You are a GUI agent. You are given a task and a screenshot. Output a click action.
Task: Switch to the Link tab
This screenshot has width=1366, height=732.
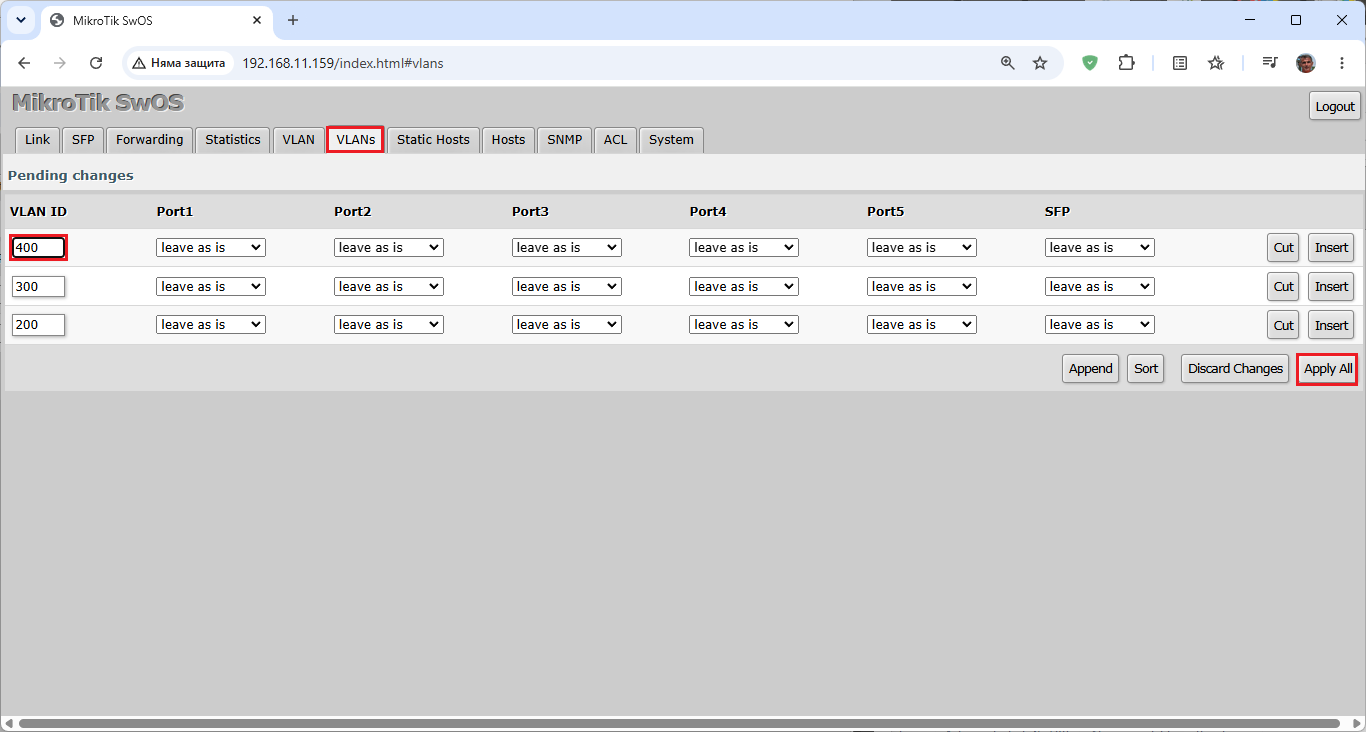pos(38,140)
